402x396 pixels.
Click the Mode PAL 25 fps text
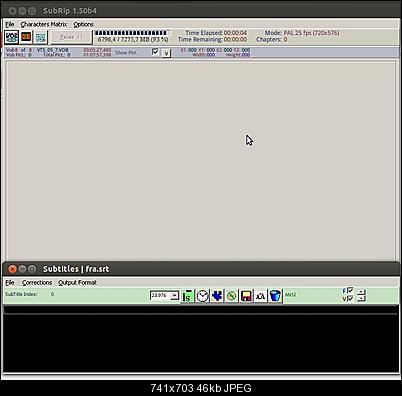pos(302,33)
